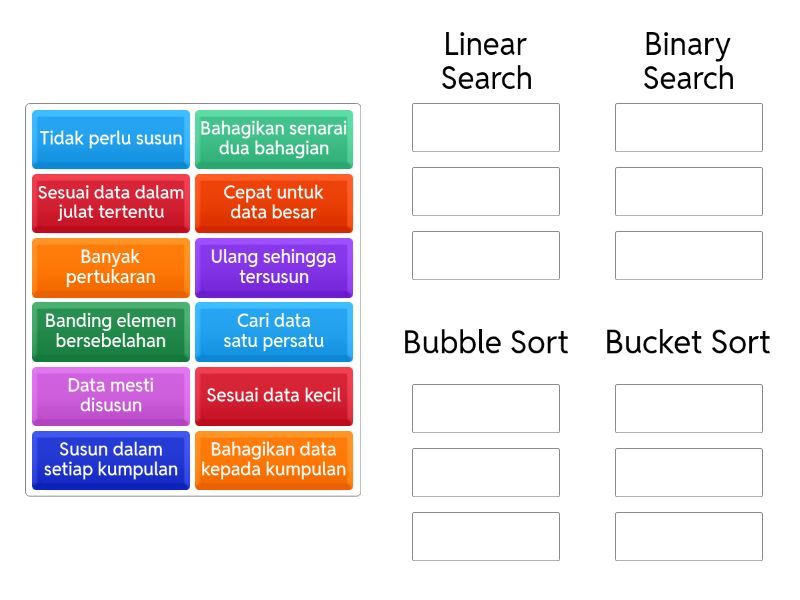Click the 'Banyak pertukaran' tile
The image size is (800, 600).
[x=111, y=267]
